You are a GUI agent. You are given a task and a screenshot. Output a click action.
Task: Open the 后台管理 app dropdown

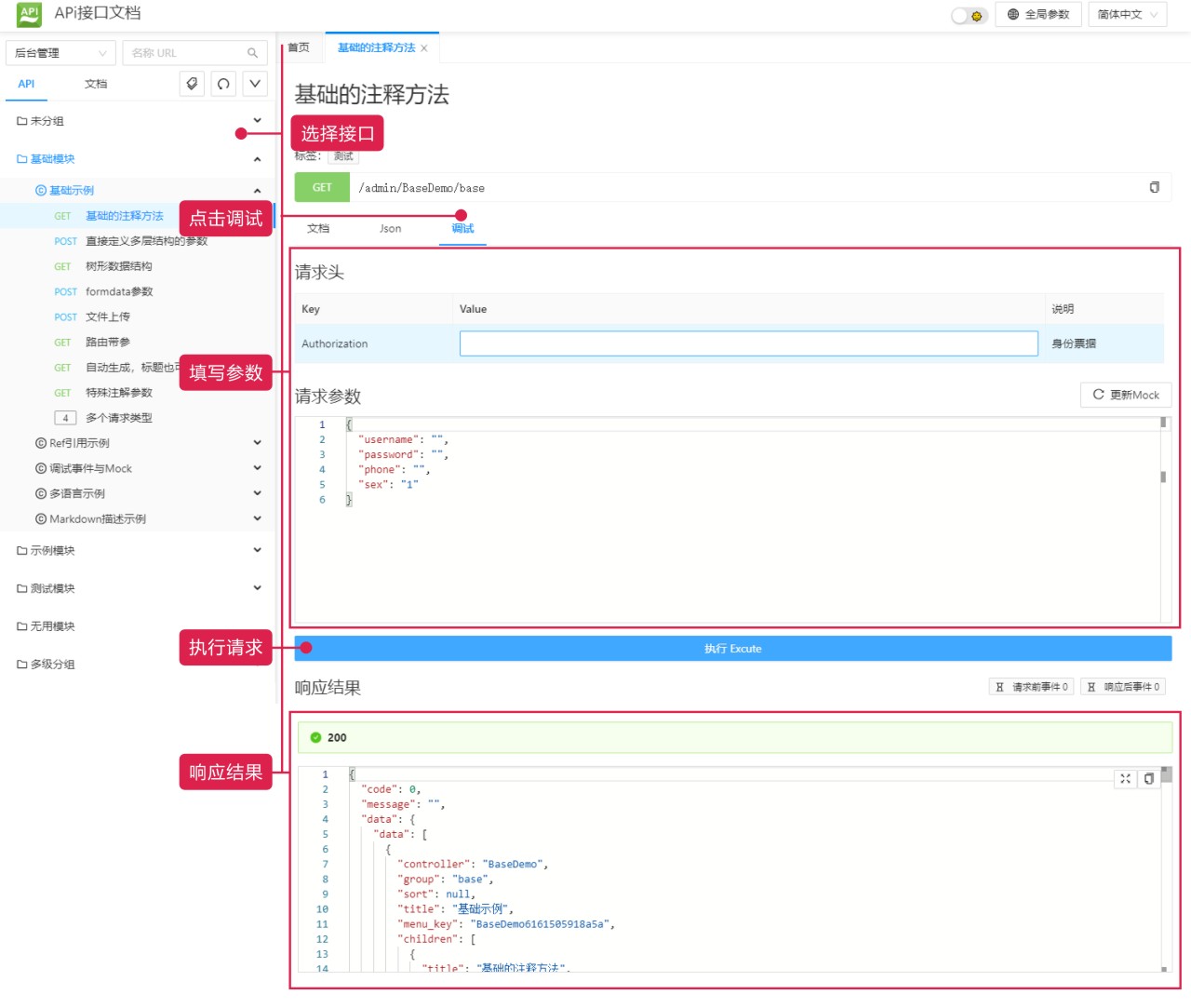tap(60, 53)
